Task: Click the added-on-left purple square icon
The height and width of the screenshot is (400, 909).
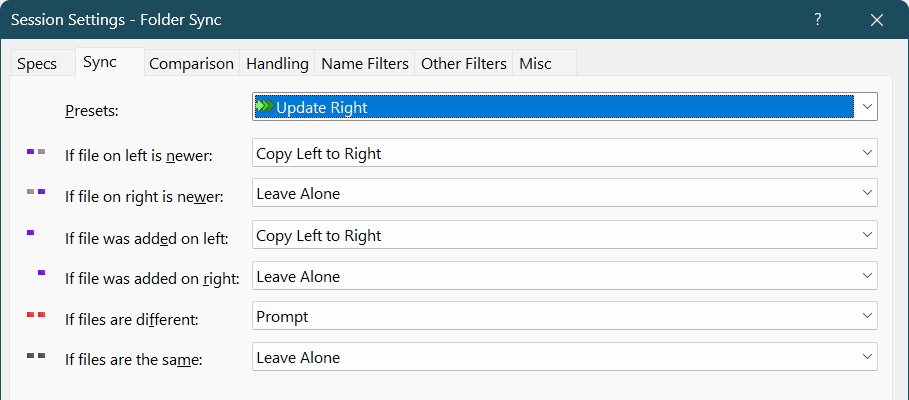Action: (31, 232)
